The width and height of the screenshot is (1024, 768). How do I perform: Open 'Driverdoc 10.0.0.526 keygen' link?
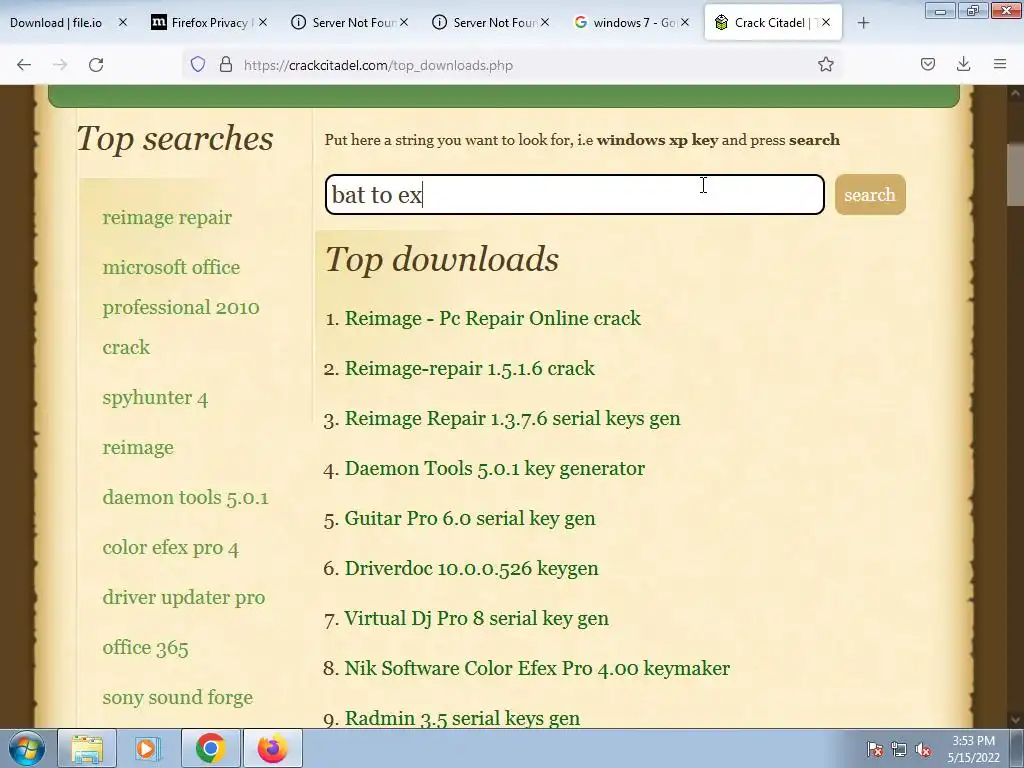[x=472, y=568]
